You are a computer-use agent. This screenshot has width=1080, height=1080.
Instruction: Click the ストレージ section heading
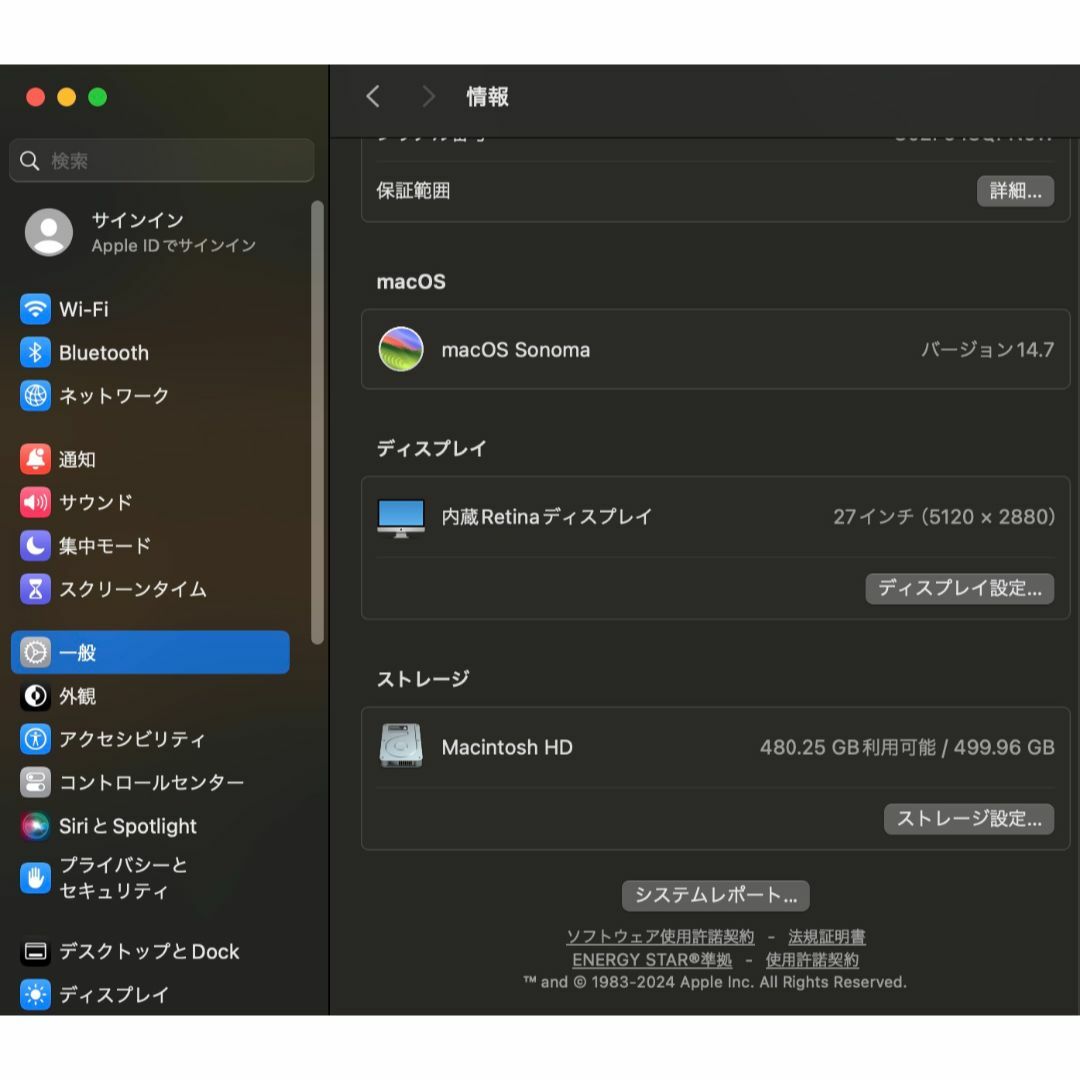(x=423, y=679)
